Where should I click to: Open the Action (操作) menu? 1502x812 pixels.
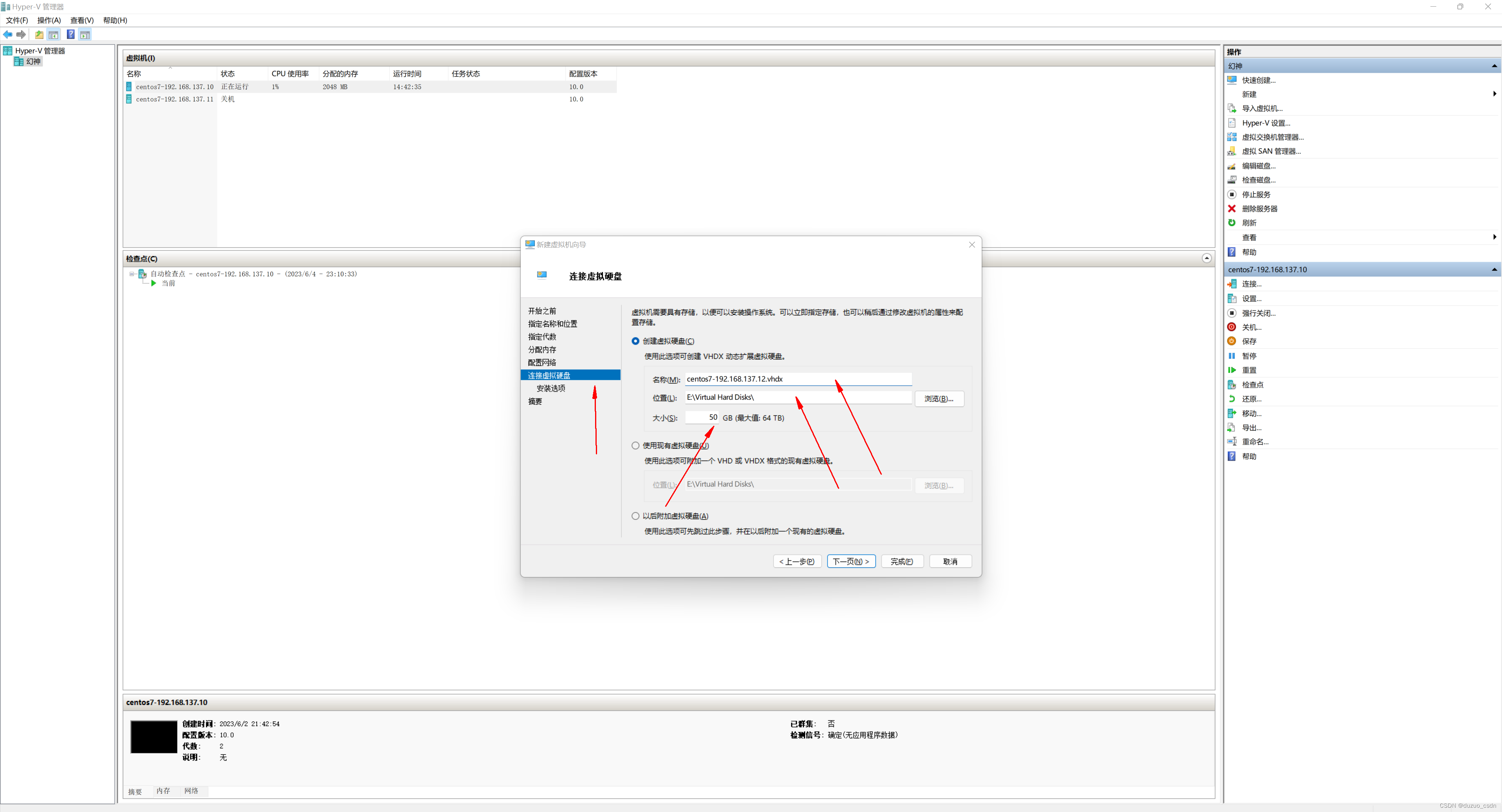49,20
